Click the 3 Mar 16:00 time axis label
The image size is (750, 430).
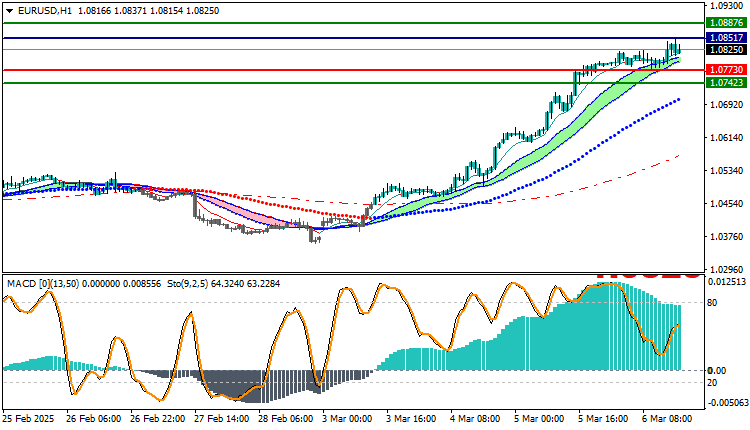[x=411, y=419]
